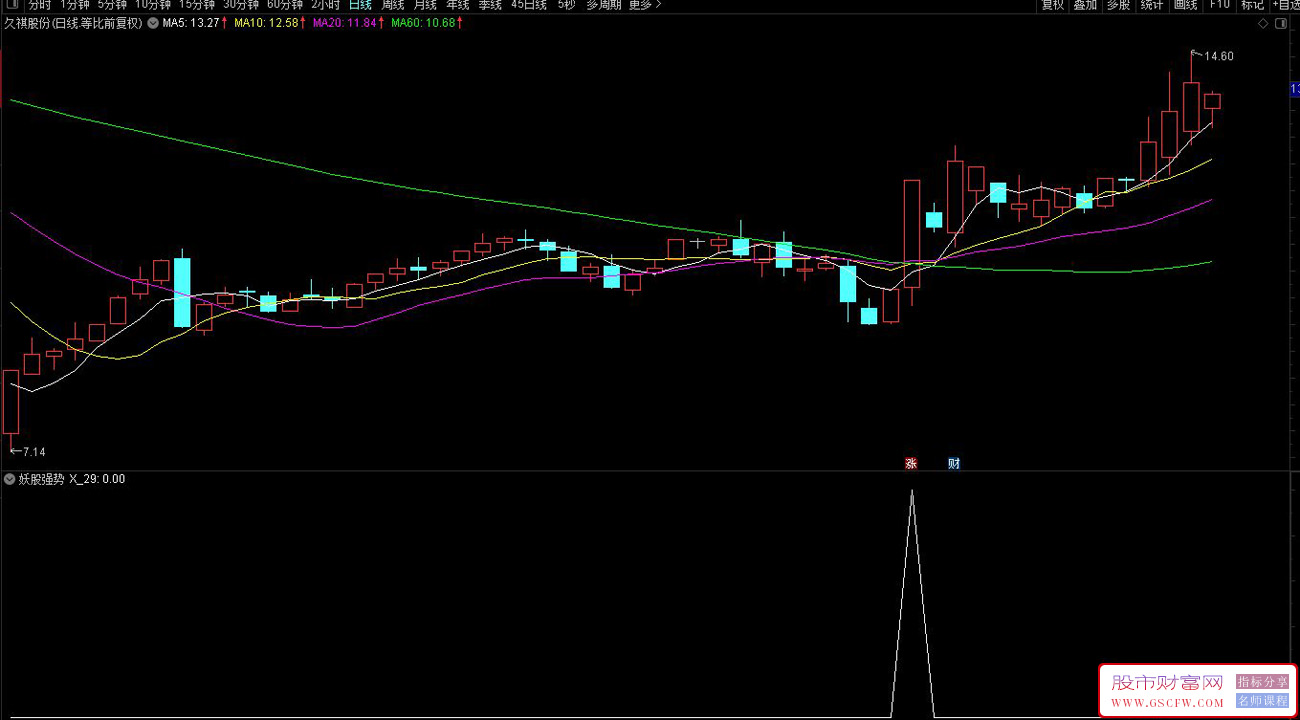Open the 名师课程 link in site banner
This screenshot has width=1300, height=720.
pos(1262,701)
